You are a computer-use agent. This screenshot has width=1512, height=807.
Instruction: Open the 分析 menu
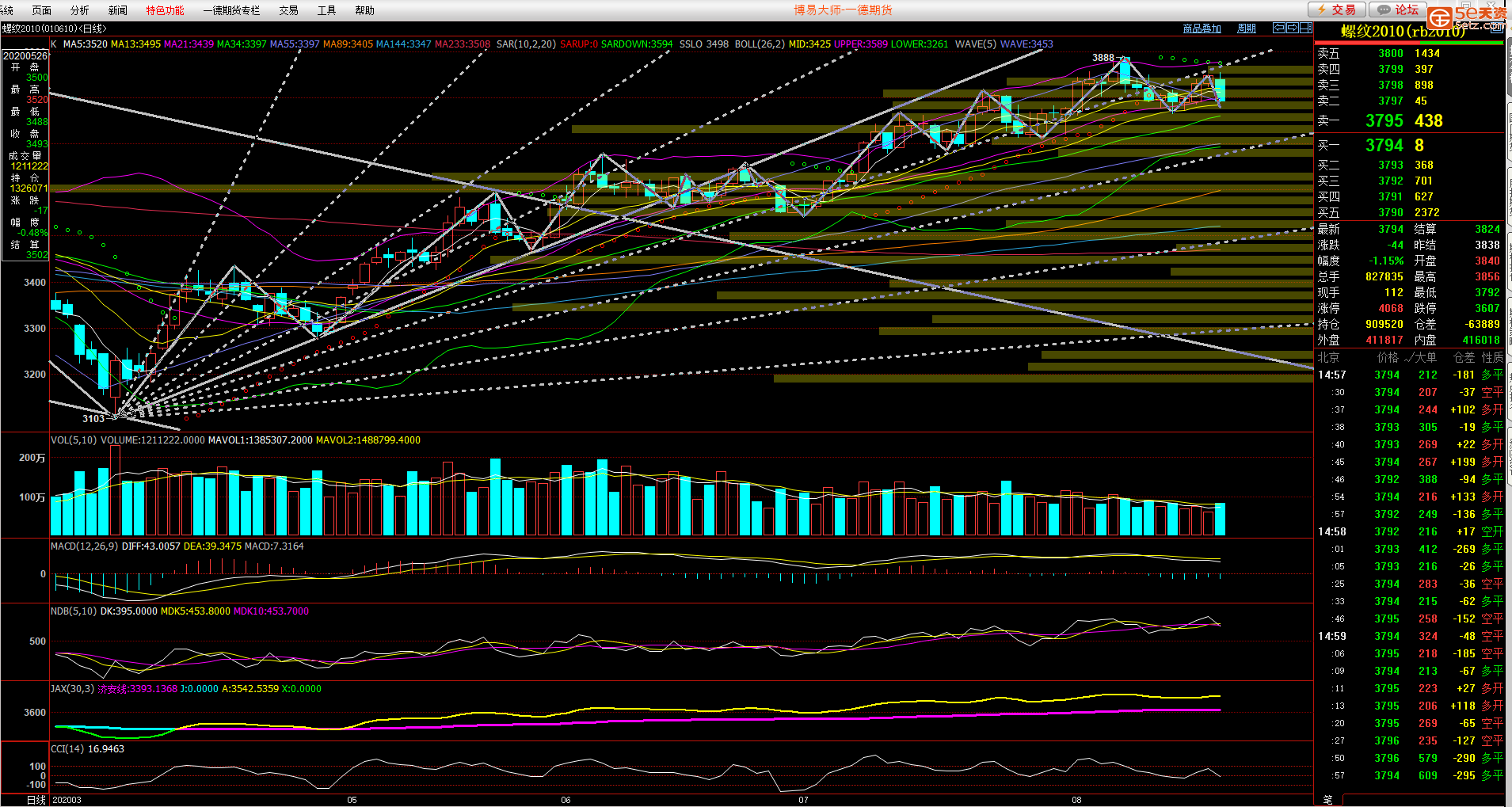(x=79, y=10)
